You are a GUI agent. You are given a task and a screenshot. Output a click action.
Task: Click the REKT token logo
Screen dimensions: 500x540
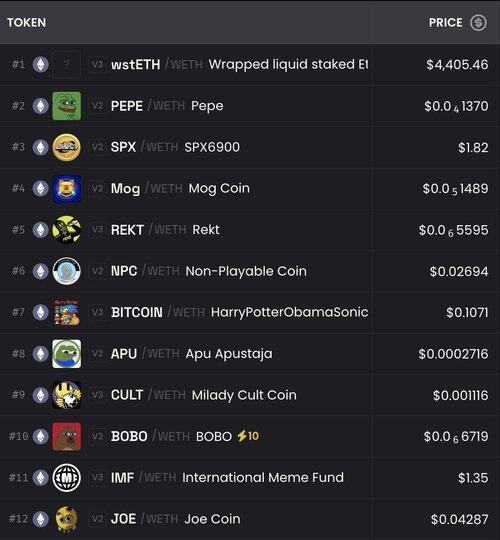[66, 230]
